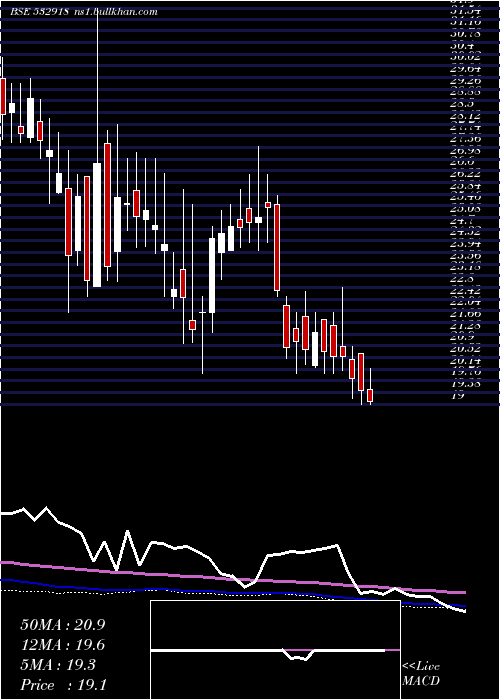
Task: Click the 30.4 price axis label
Action: click(x=462, y=46)
